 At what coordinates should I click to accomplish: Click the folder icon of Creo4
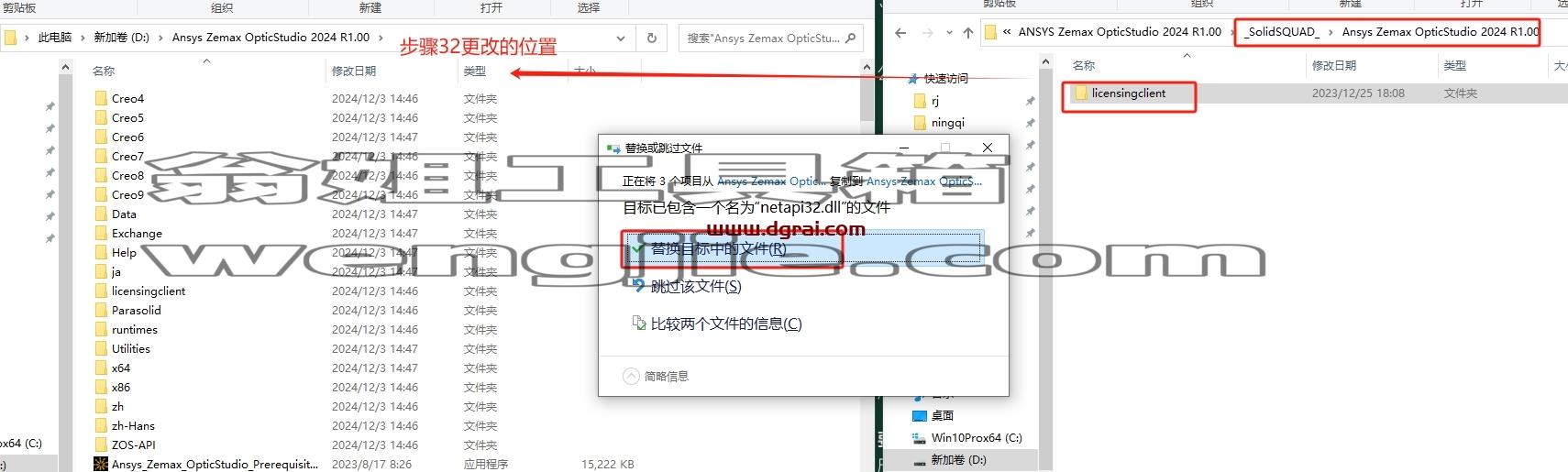click(x=102, y=98)
